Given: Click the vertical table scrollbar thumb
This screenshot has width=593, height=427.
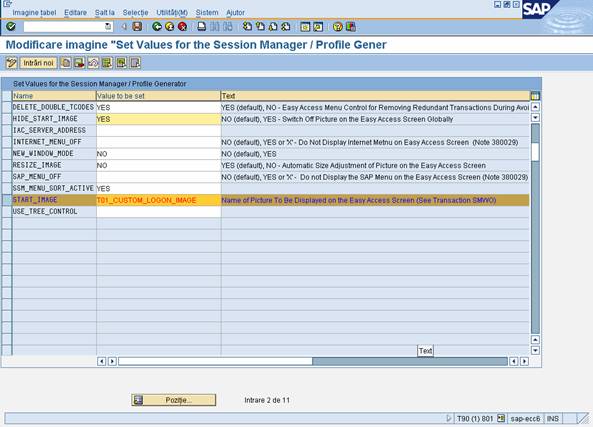Looking at the screenshot, I should pyautogui.click(x=535, y=152).
